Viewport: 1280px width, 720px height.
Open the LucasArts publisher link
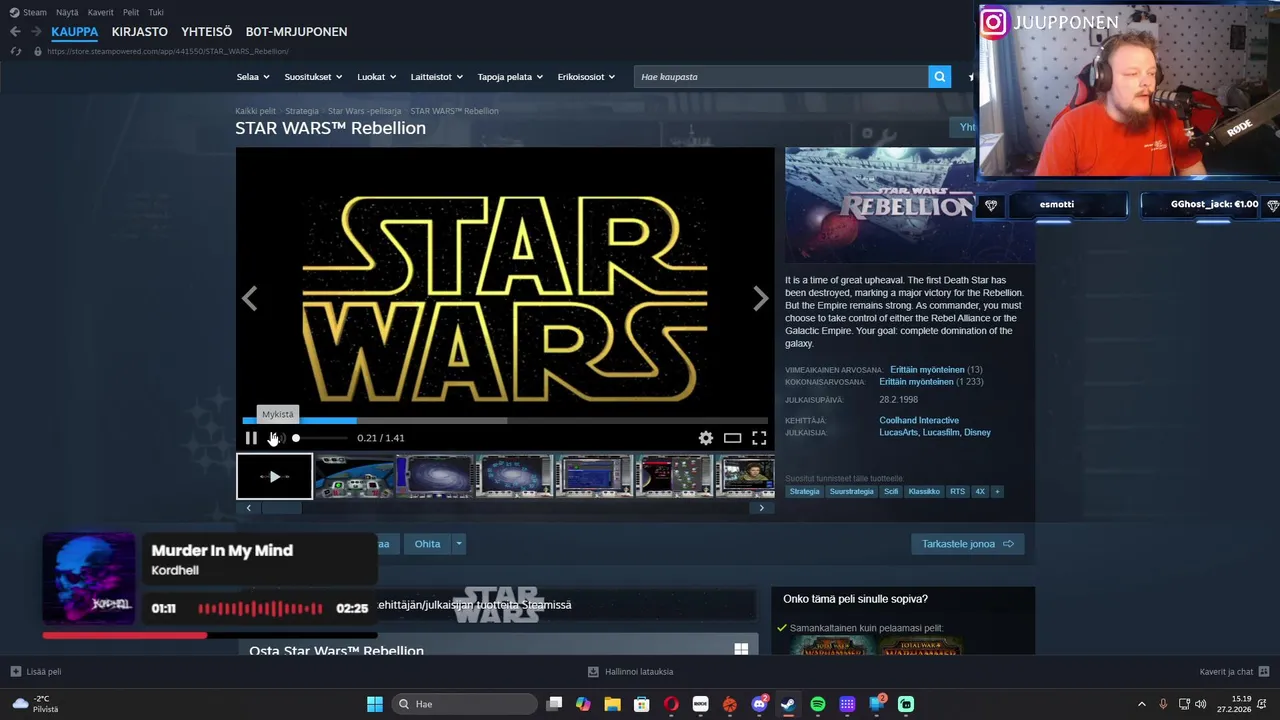pyautogui.click(x=898, y=433)
